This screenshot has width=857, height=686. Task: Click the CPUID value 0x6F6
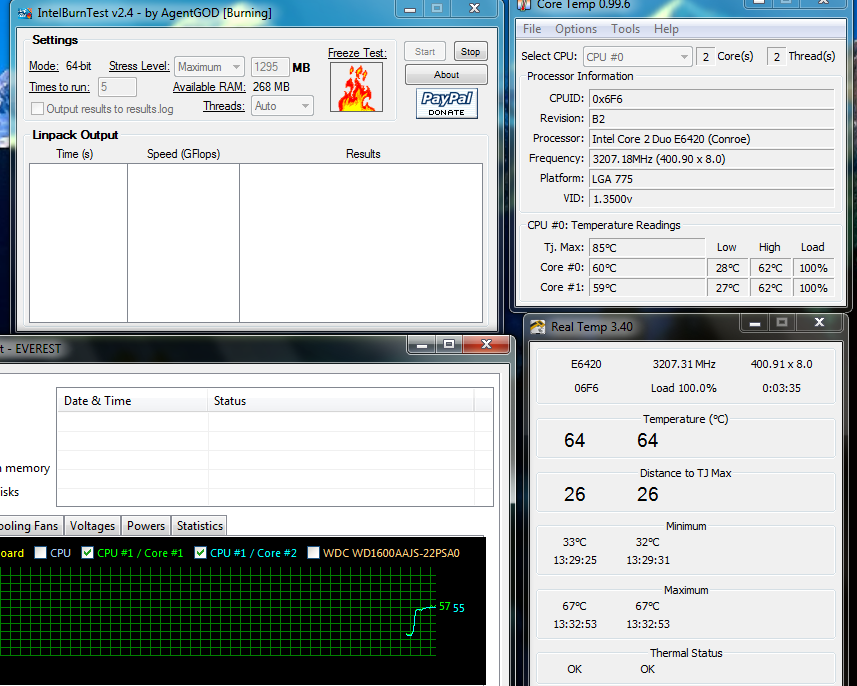pyautogui.click(x=712, y=99)
